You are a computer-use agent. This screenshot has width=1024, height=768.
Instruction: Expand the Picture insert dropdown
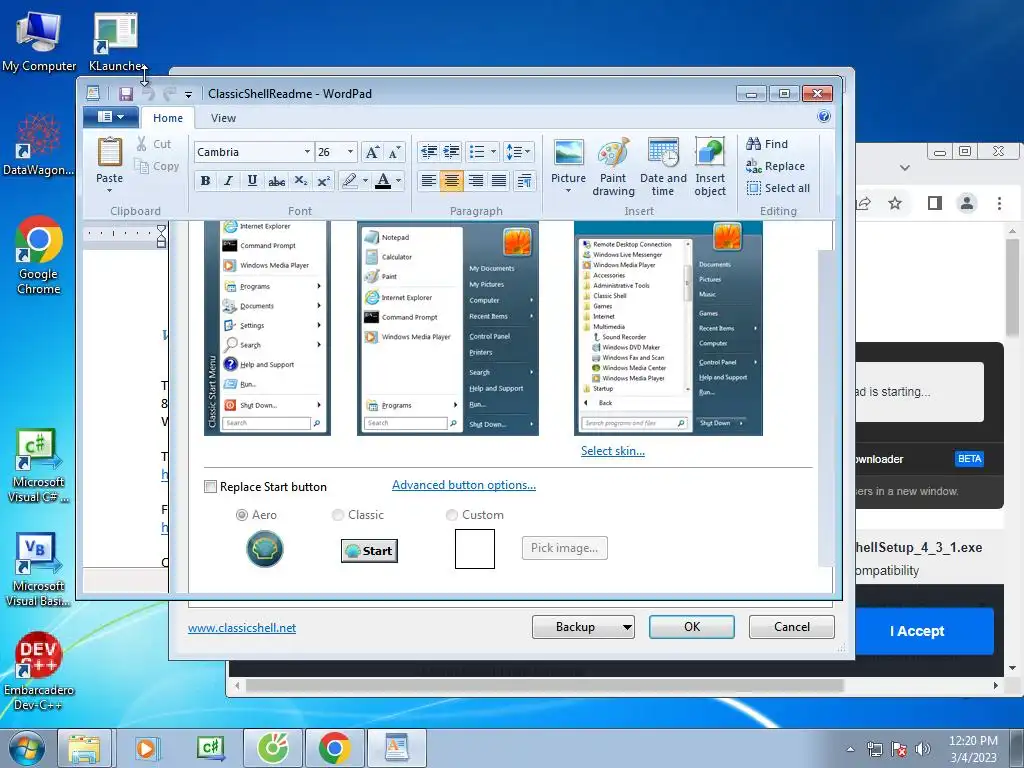click(568, 191)
